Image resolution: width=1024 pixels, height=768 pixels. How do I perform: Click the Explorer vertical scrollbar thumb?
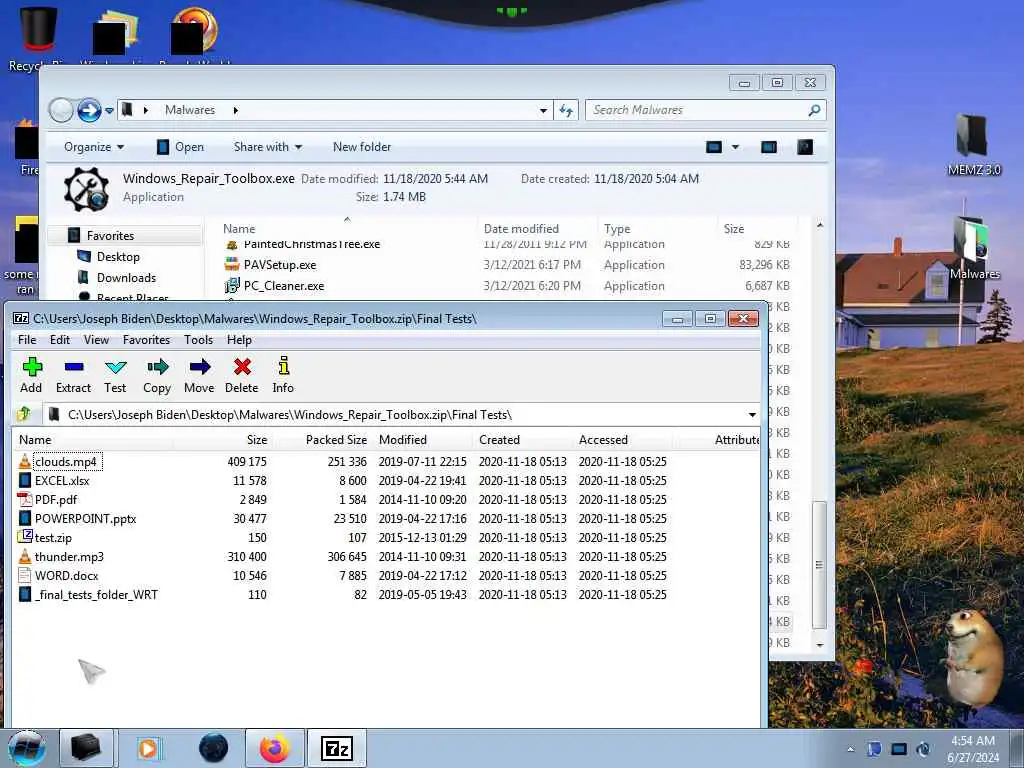tap(820, 565)
